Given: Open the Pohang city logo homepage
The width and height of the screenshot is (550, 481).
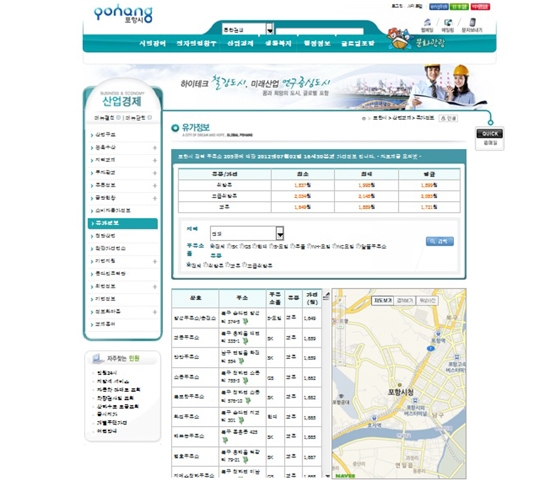Looking at the screenshot, I should pos(123,14).
